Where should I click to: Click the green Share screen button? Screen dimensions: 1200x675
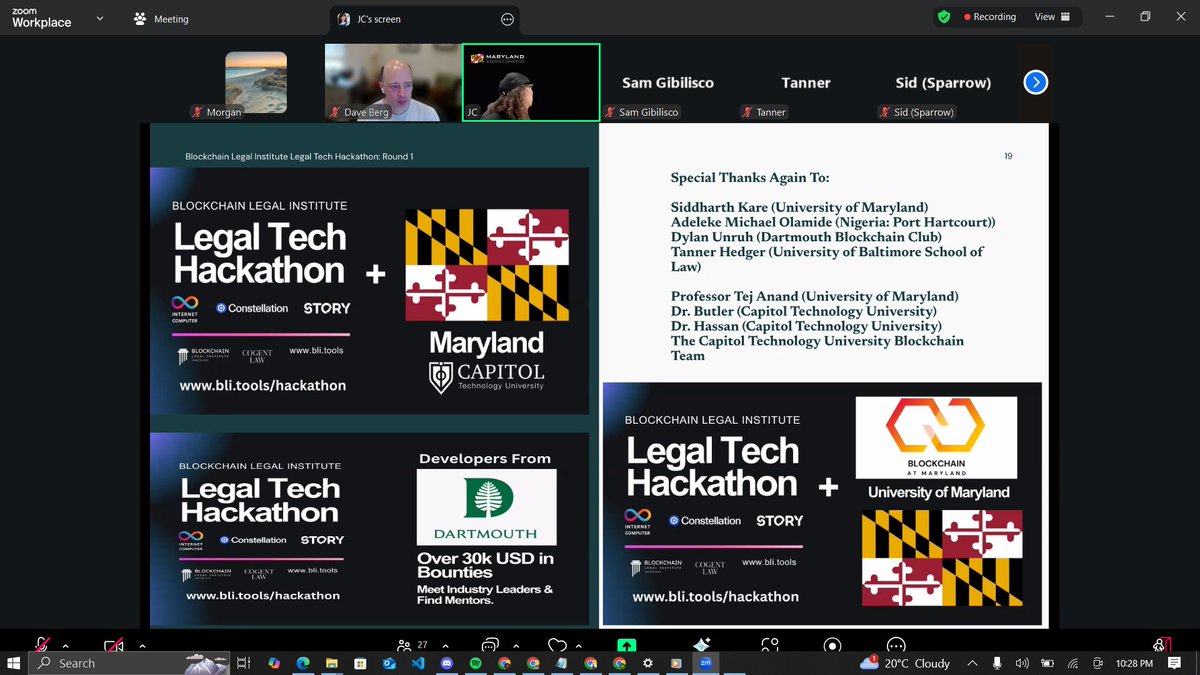point(627,646)
